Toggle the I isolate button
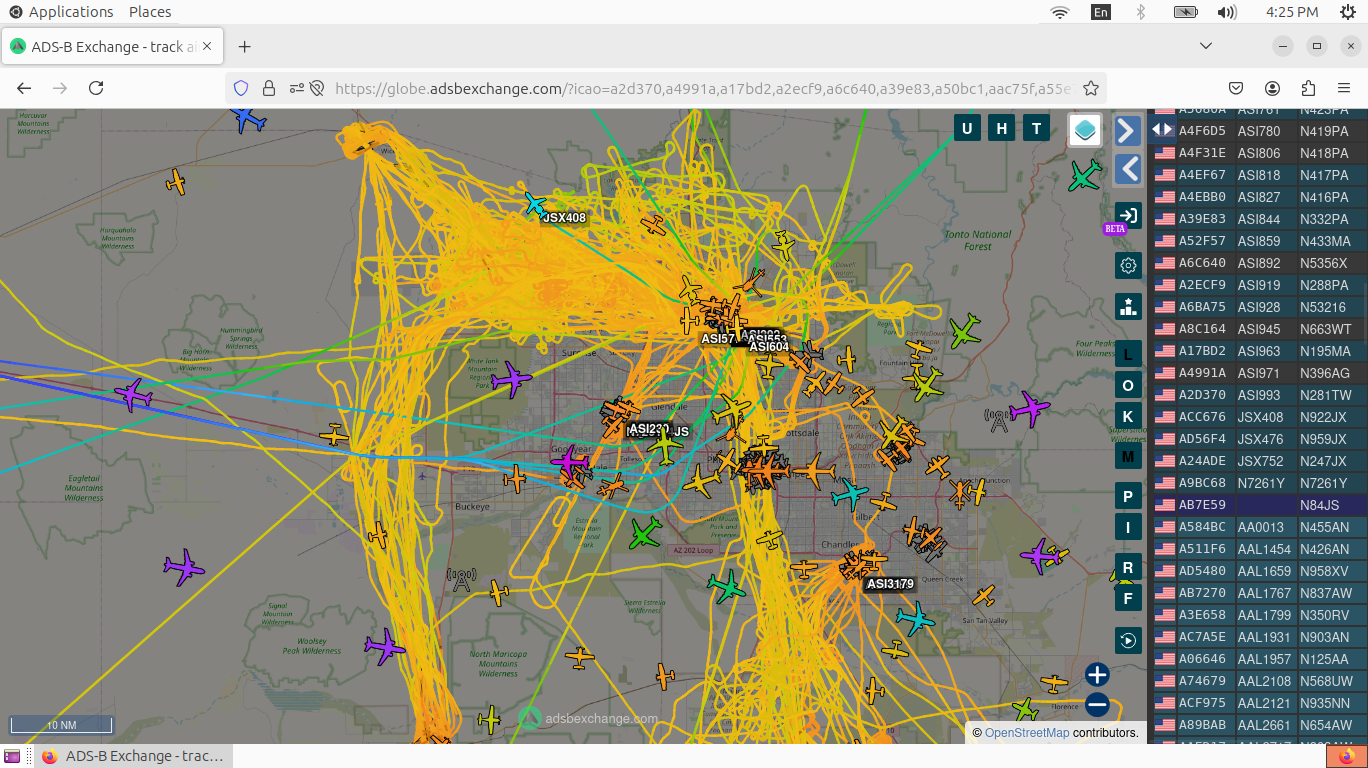This screenshot has height=768, width=1368. (1128, 528)
